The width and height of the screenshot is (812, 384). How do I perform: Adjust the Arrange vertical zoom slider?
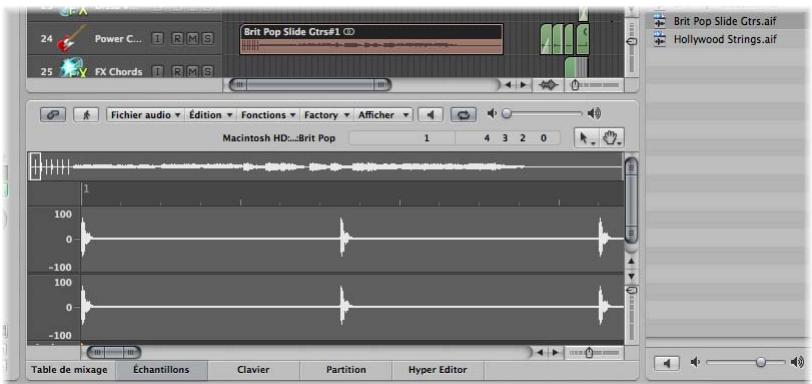point(631,41)
